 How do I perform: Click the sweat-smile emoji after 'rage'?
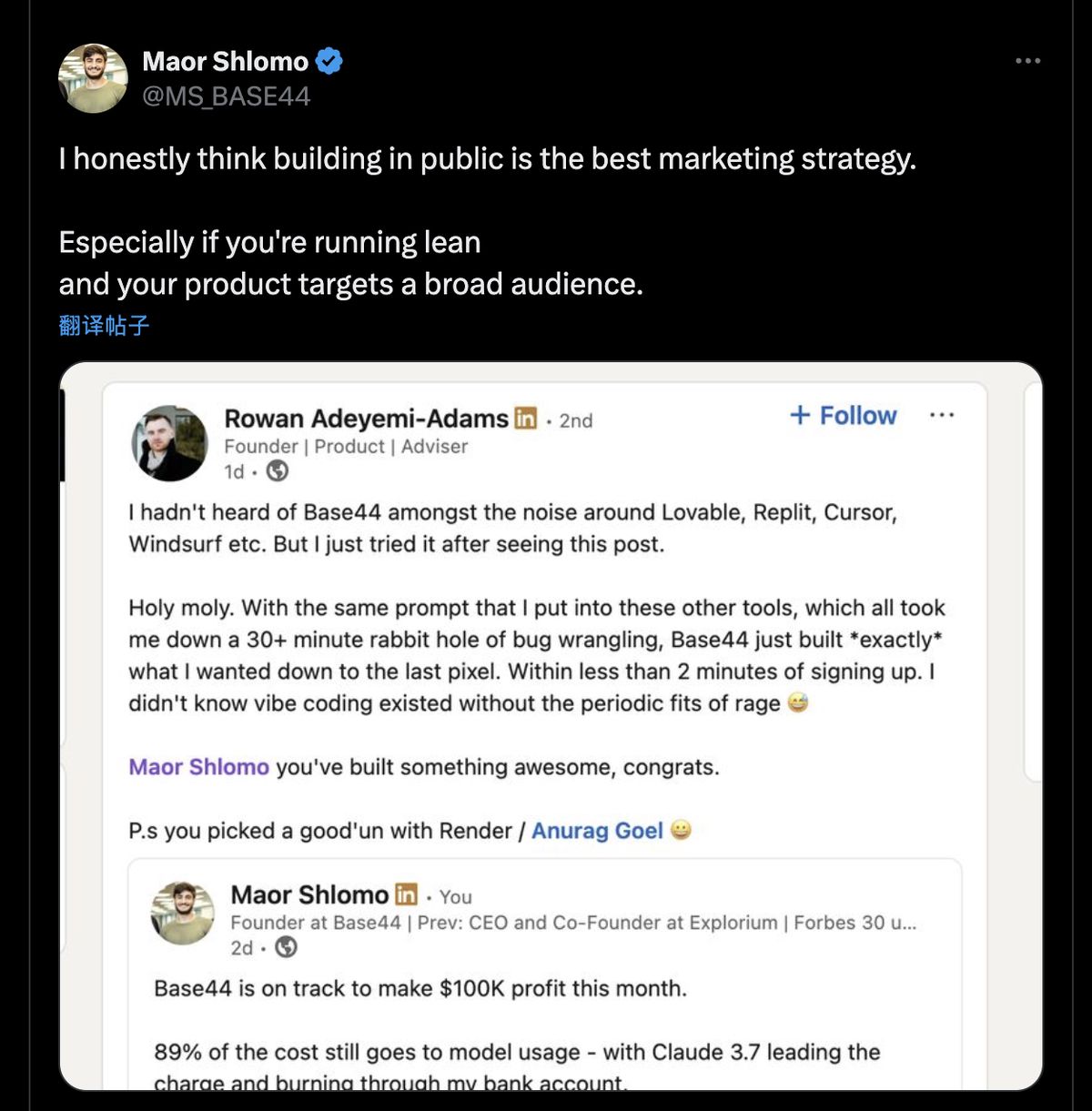(798, 702)
